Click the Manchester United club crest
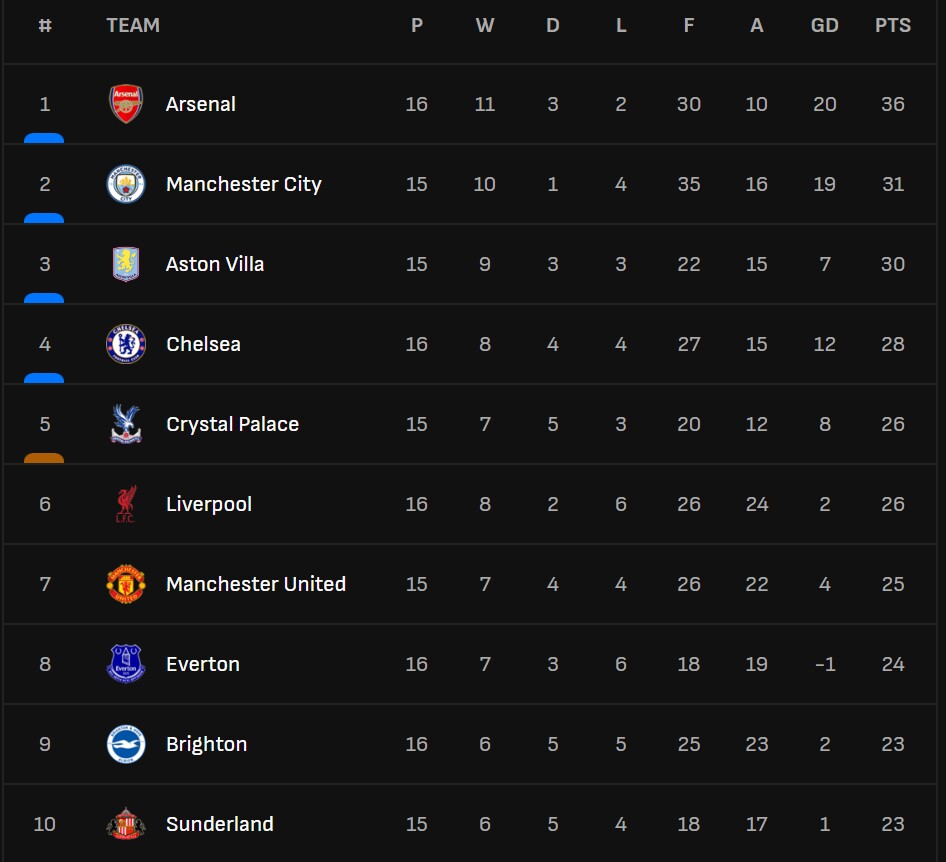The width and height of the screenshot is (946, 862). tap(126, 584)
